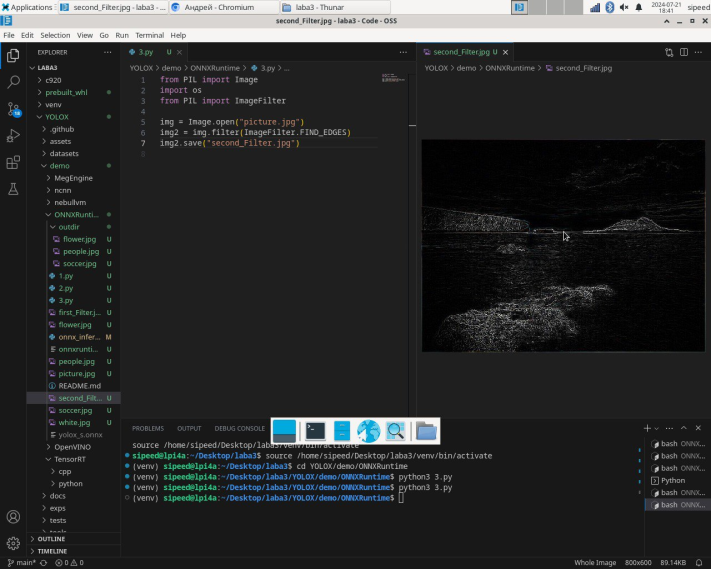This screenshot has width=711, height=569.
Task: Click the web browser globe in the dock
Action: click(369, 431)
